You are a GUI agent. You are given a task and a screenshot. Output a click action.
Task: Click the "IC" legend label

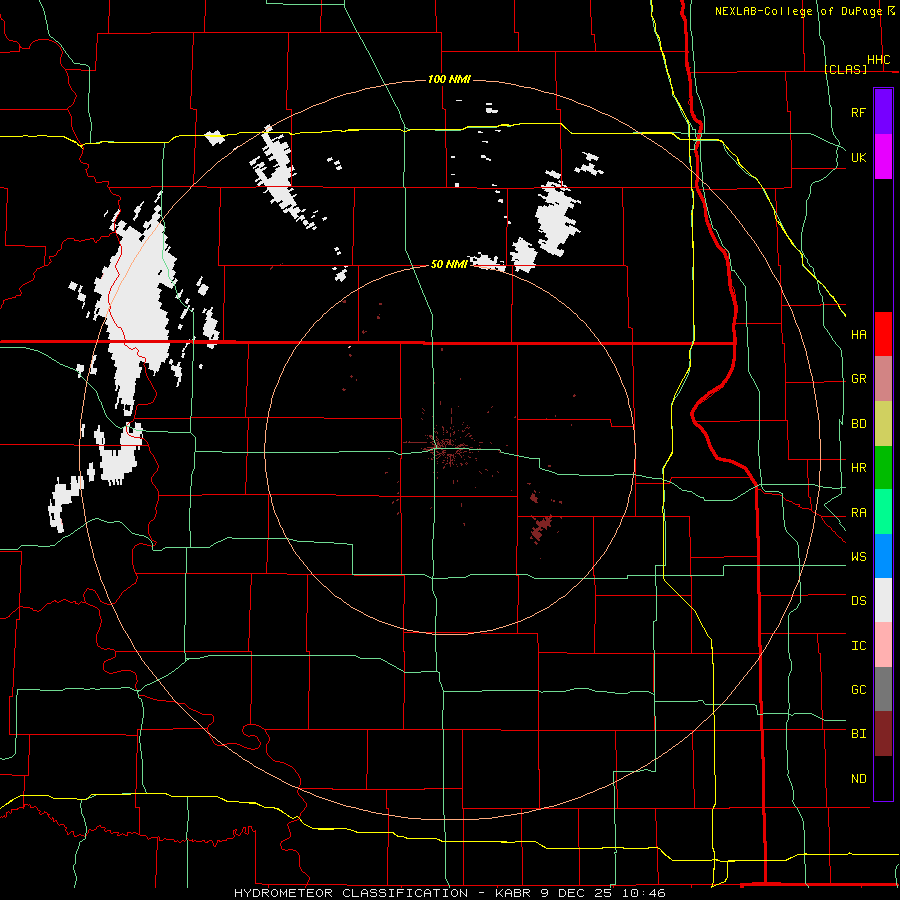click(x=858, y=646)
